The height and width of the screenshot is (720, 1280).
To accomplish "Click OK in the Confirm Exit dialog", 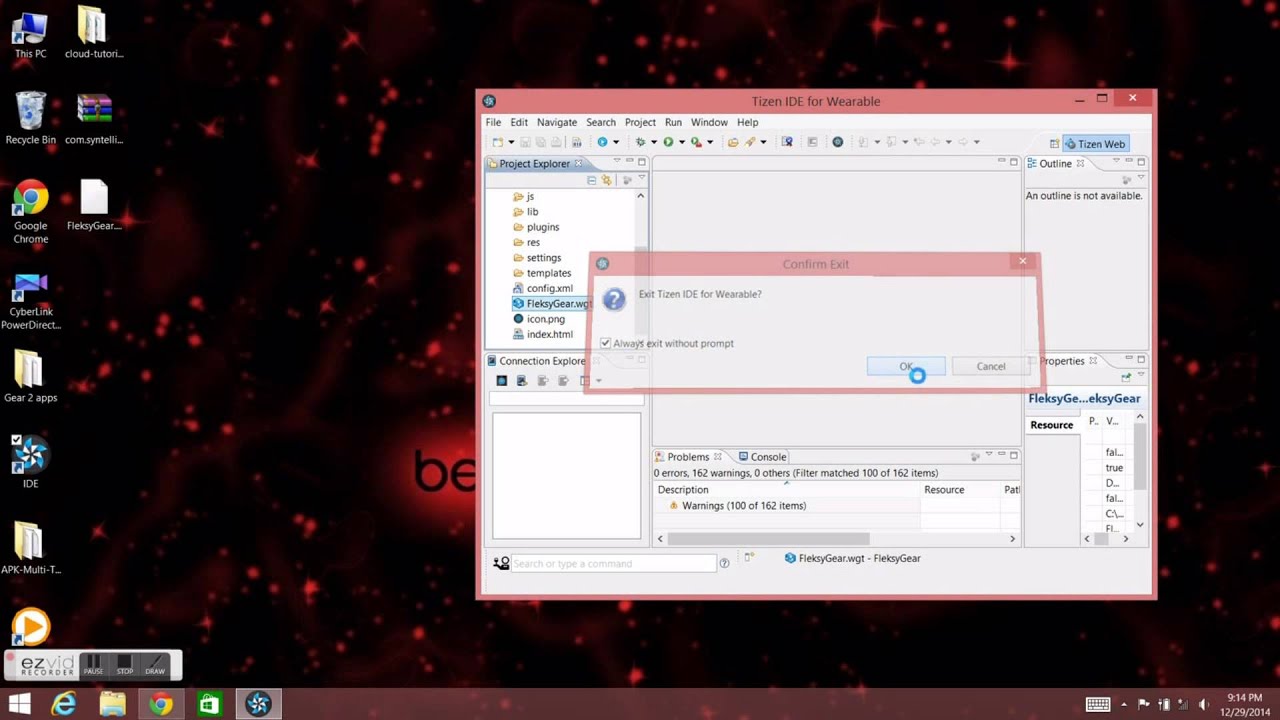I will 906,366.
